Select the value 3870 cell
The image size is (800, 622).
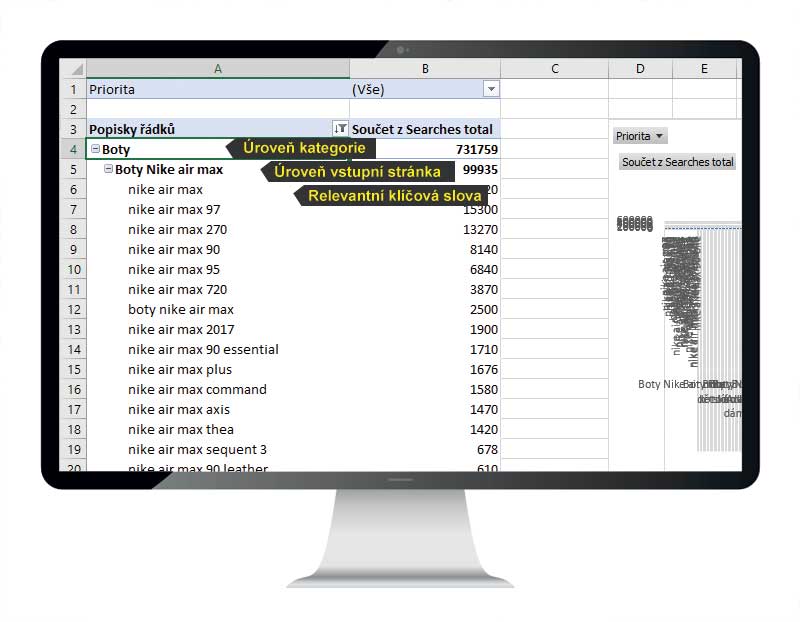(425, 289)
